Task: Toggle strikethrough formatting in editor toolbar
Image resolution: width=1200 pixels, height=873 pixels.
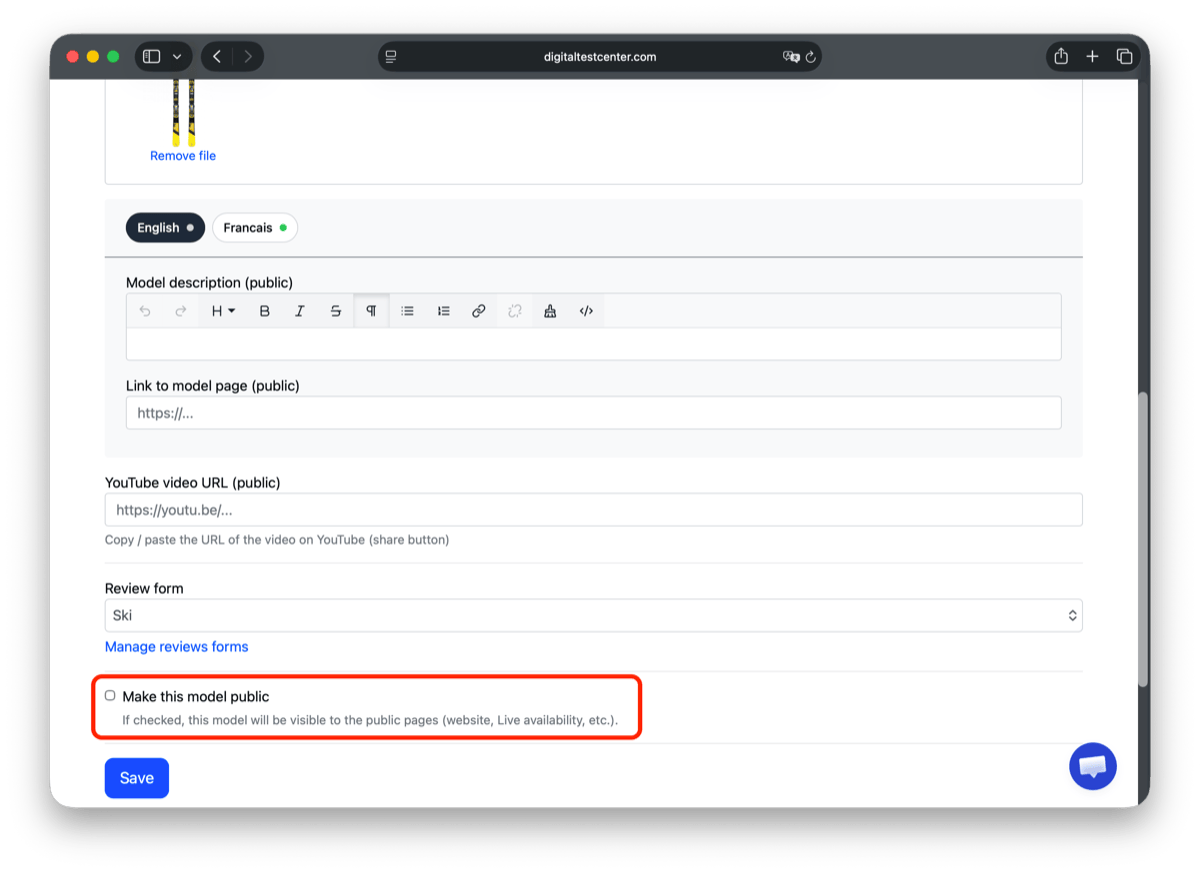Action: point(336,311)
